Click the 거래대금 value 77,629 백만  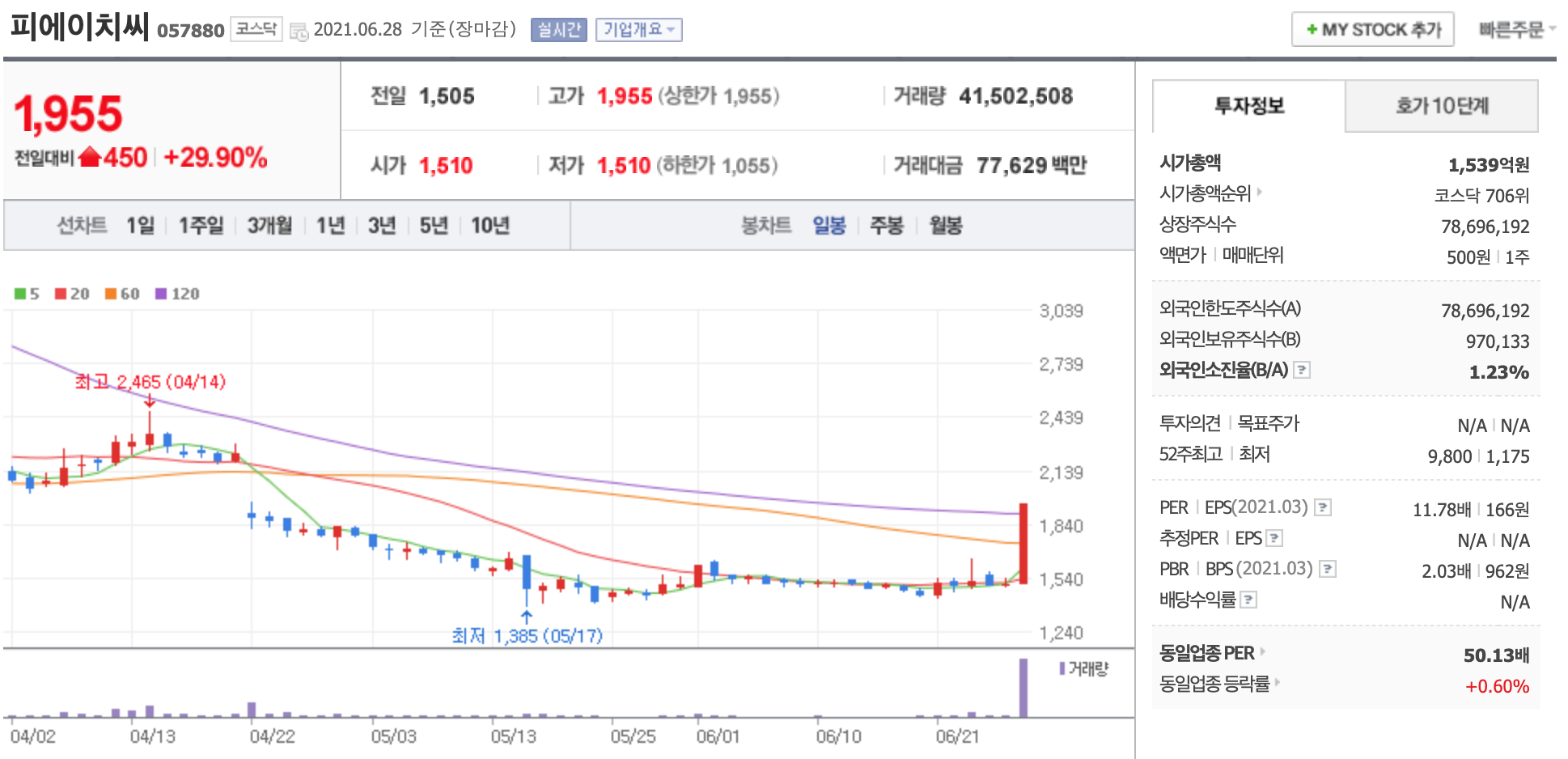(x=1032, y=166)
